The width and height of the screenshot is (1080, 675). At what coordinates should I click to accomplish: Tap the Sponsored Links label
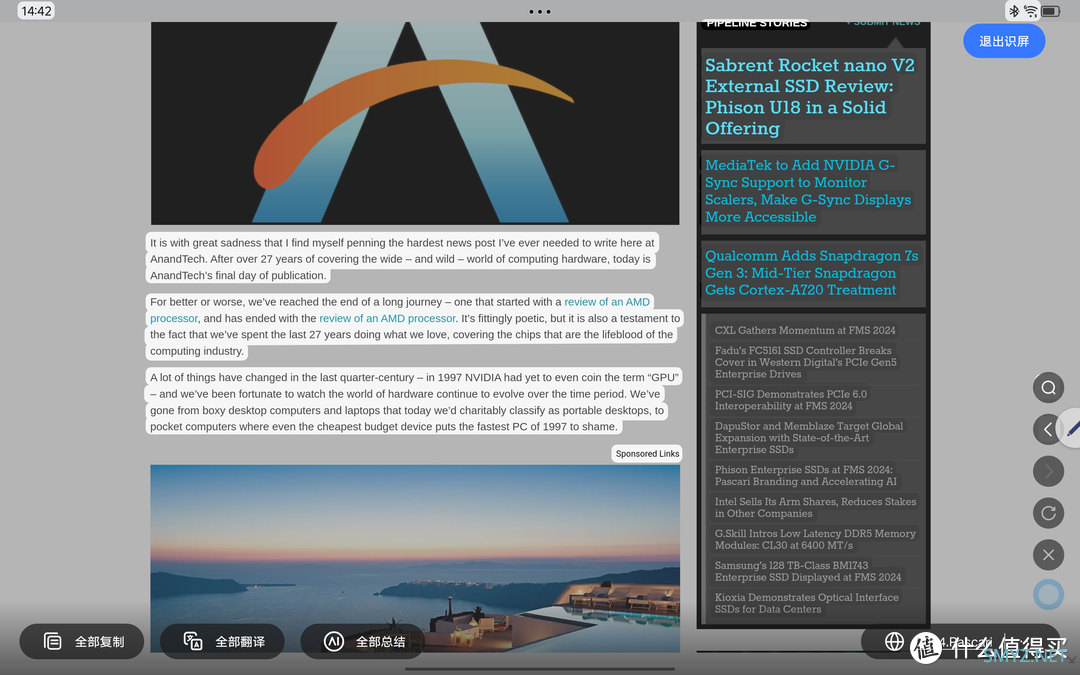tap(647, 453)
